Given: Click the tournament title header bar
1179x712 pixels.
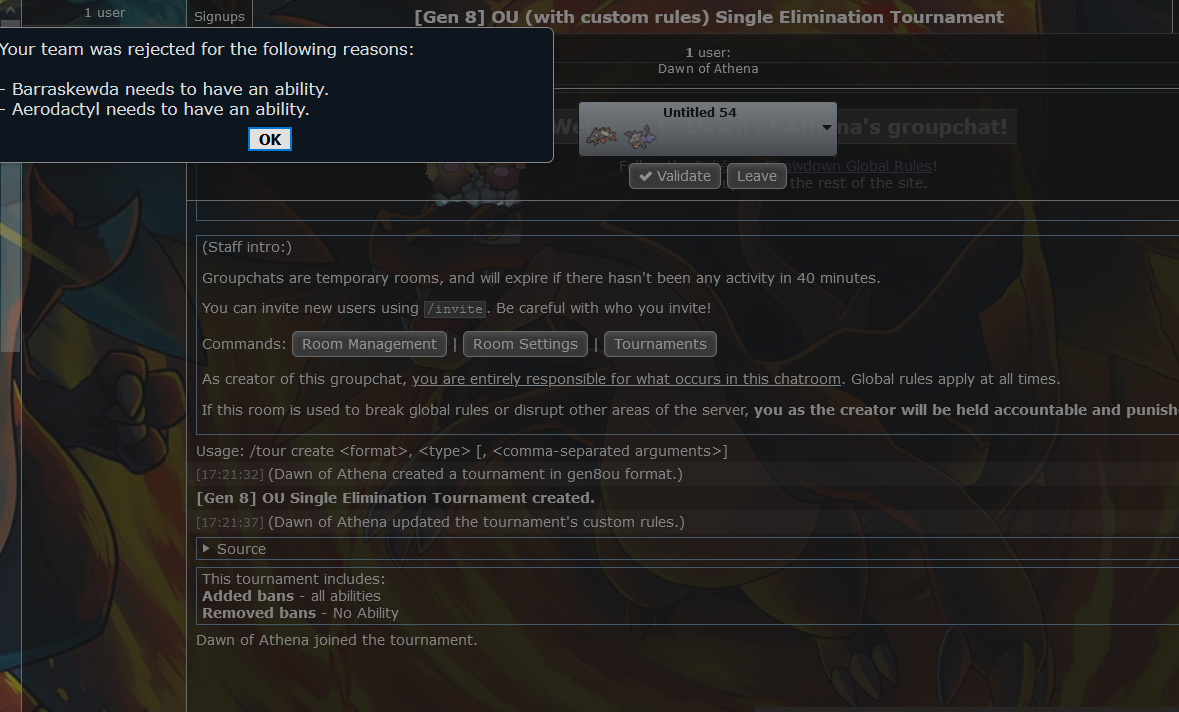Looking at the screenshot, I should coord(708,17).
